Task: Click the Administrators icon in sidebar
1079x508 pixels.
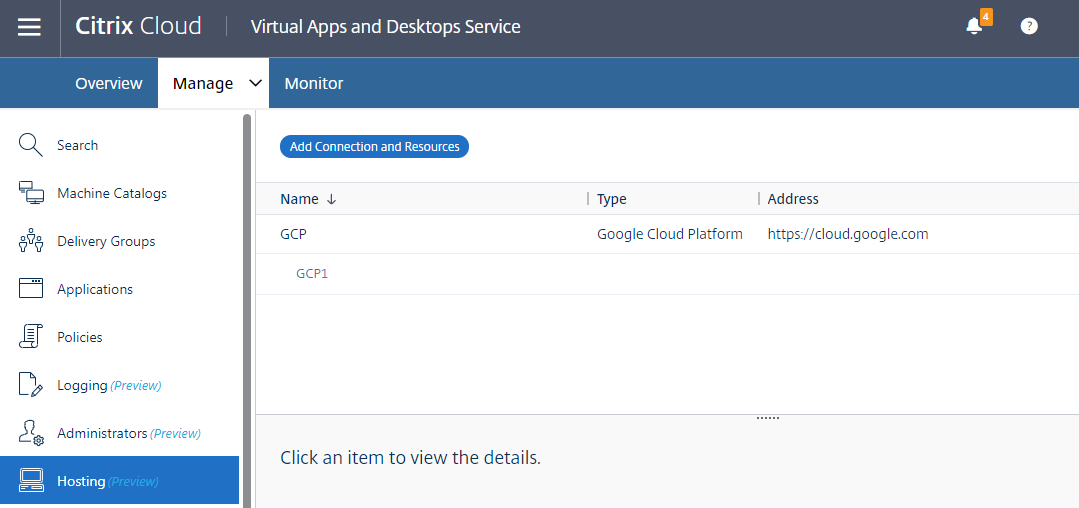Action: pos(31,433)
